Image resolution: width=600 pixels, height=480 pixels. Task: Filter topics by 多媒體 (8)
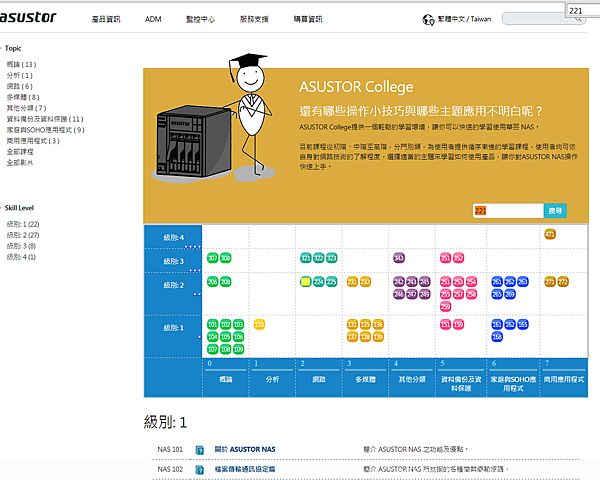pyautogui.click(x=23, y=97)
